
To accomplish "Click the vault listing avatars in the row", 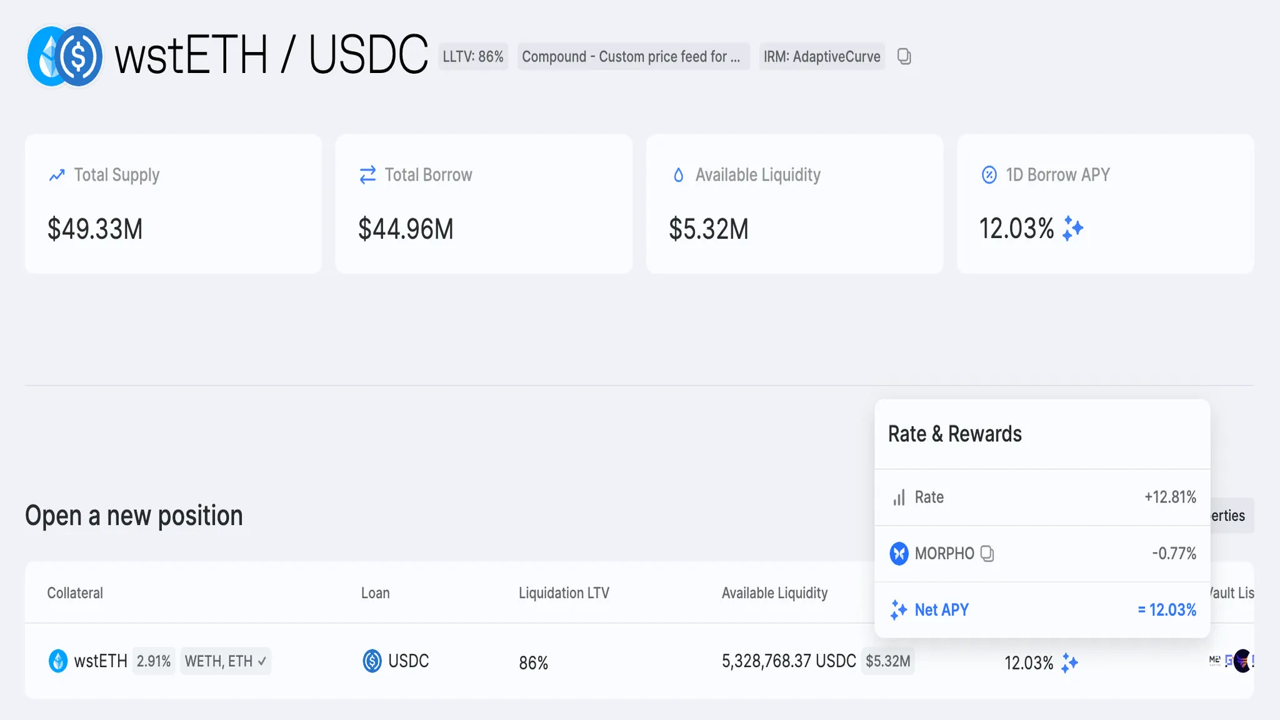I will tap(1232, 661).
